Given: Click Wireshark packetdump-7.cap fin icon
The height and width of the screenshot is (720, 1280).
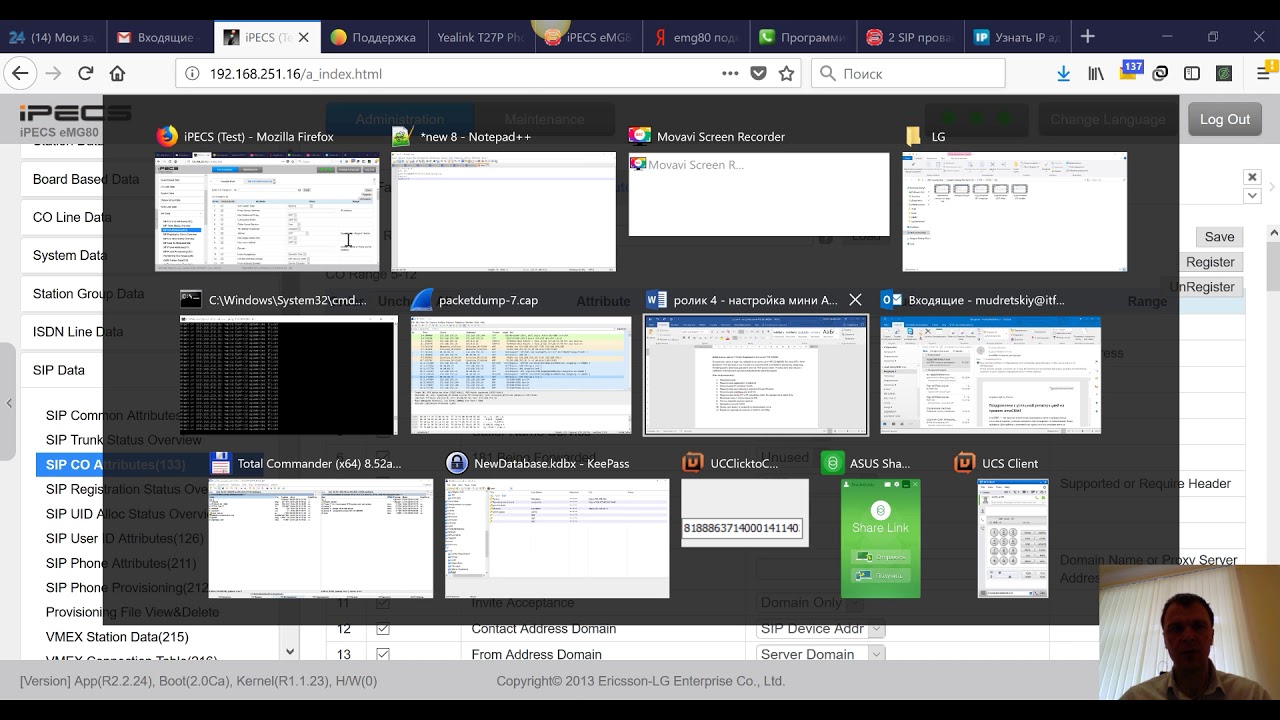Looking at the screenshot, I should point(422,299).
